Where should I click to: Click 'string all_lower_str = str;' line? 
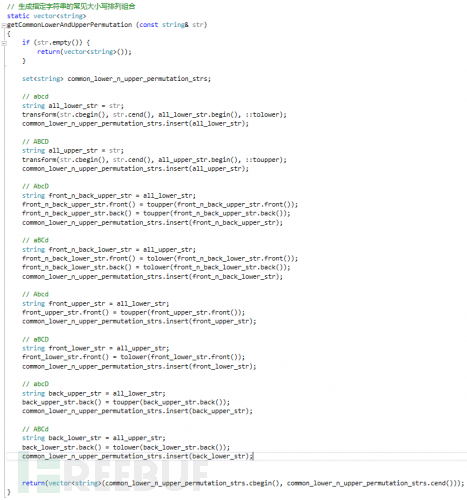click(x=73, y=106)
